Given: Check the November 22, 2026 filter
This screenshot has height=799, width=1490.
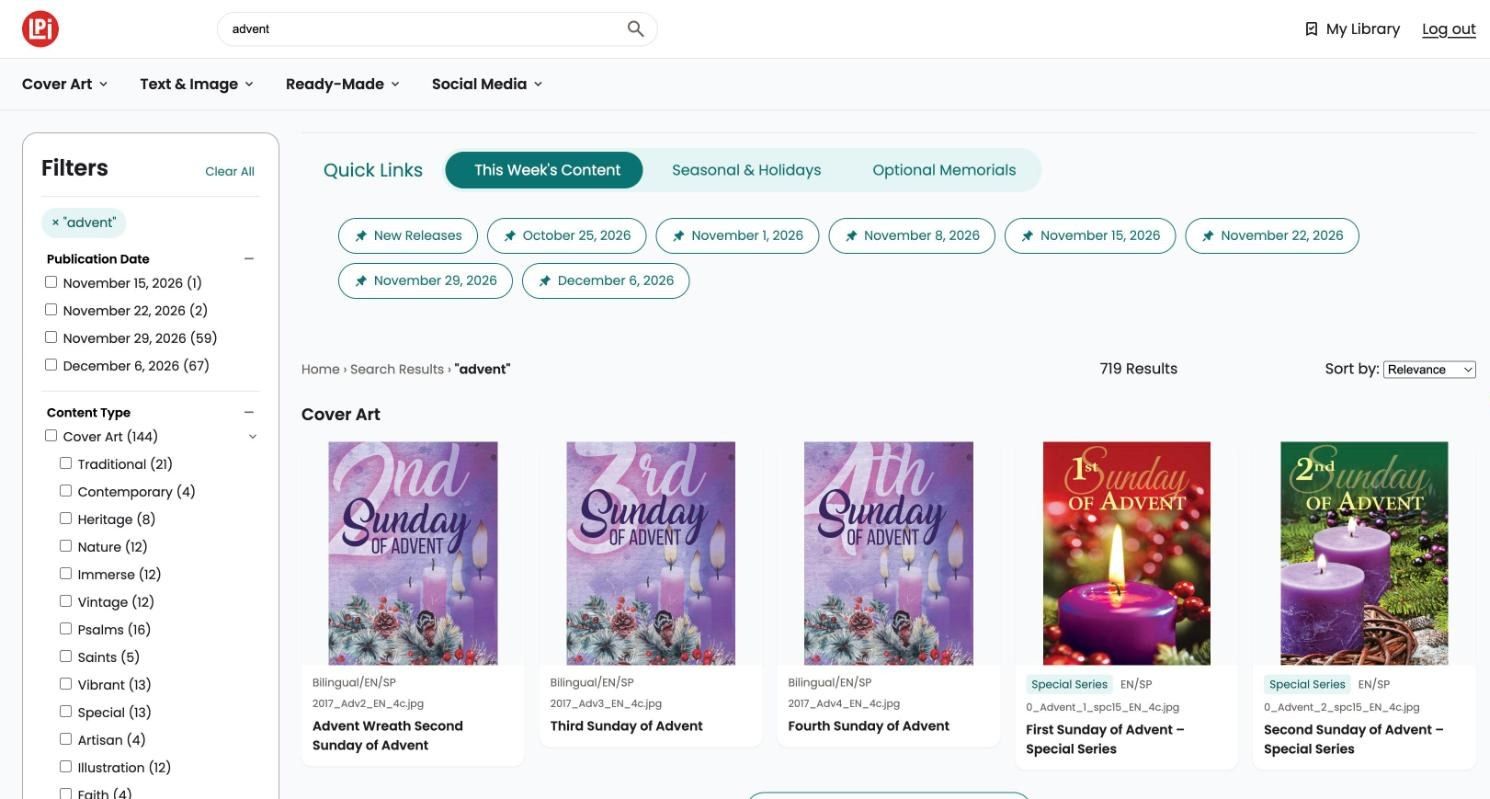Looking at the screenshot, I should [51, 310].
